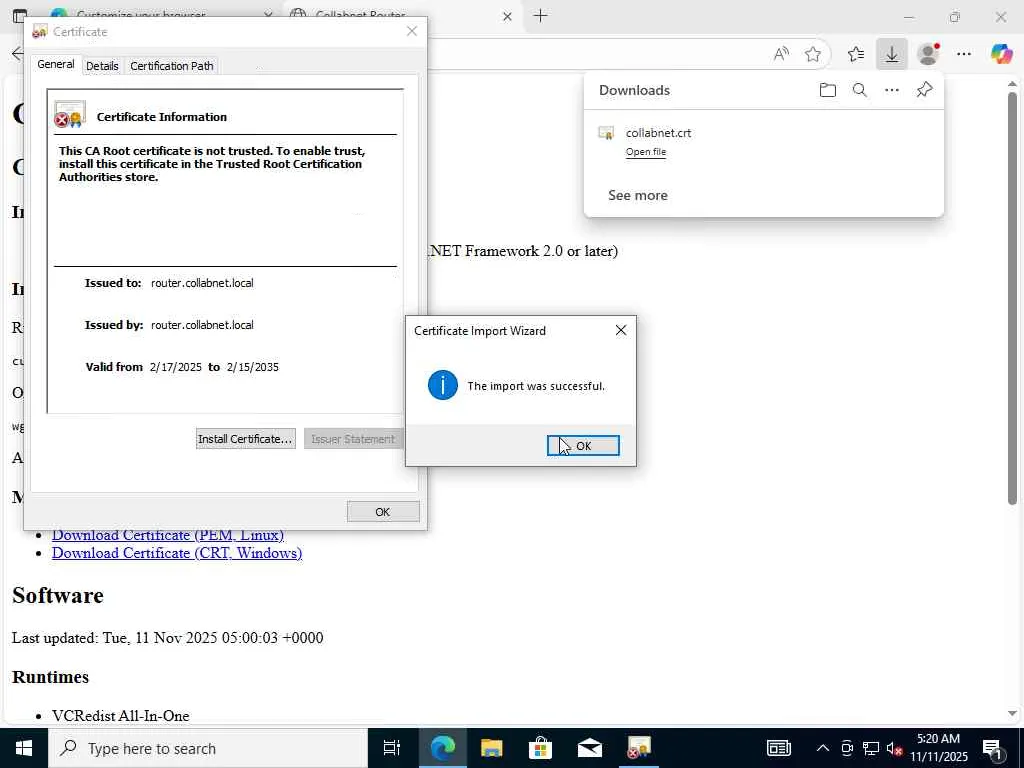This screenshot has width=1024, height=768.
Task: Select the General tab in Certificate window
Action: 56,64
